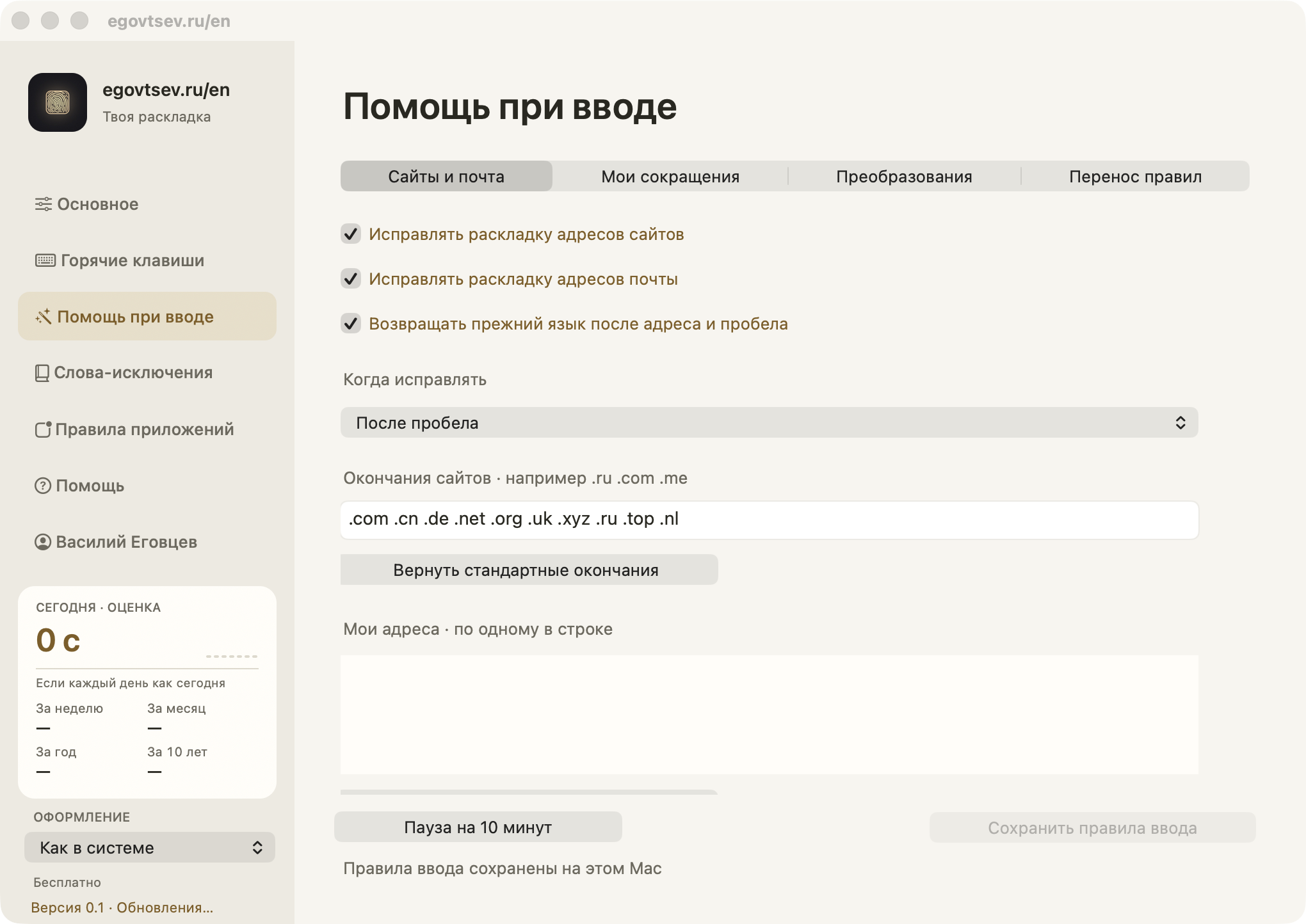Screen dimensions: 1306x924
Task: Click the sliders icon beside Основное
Action: [44, 204]
